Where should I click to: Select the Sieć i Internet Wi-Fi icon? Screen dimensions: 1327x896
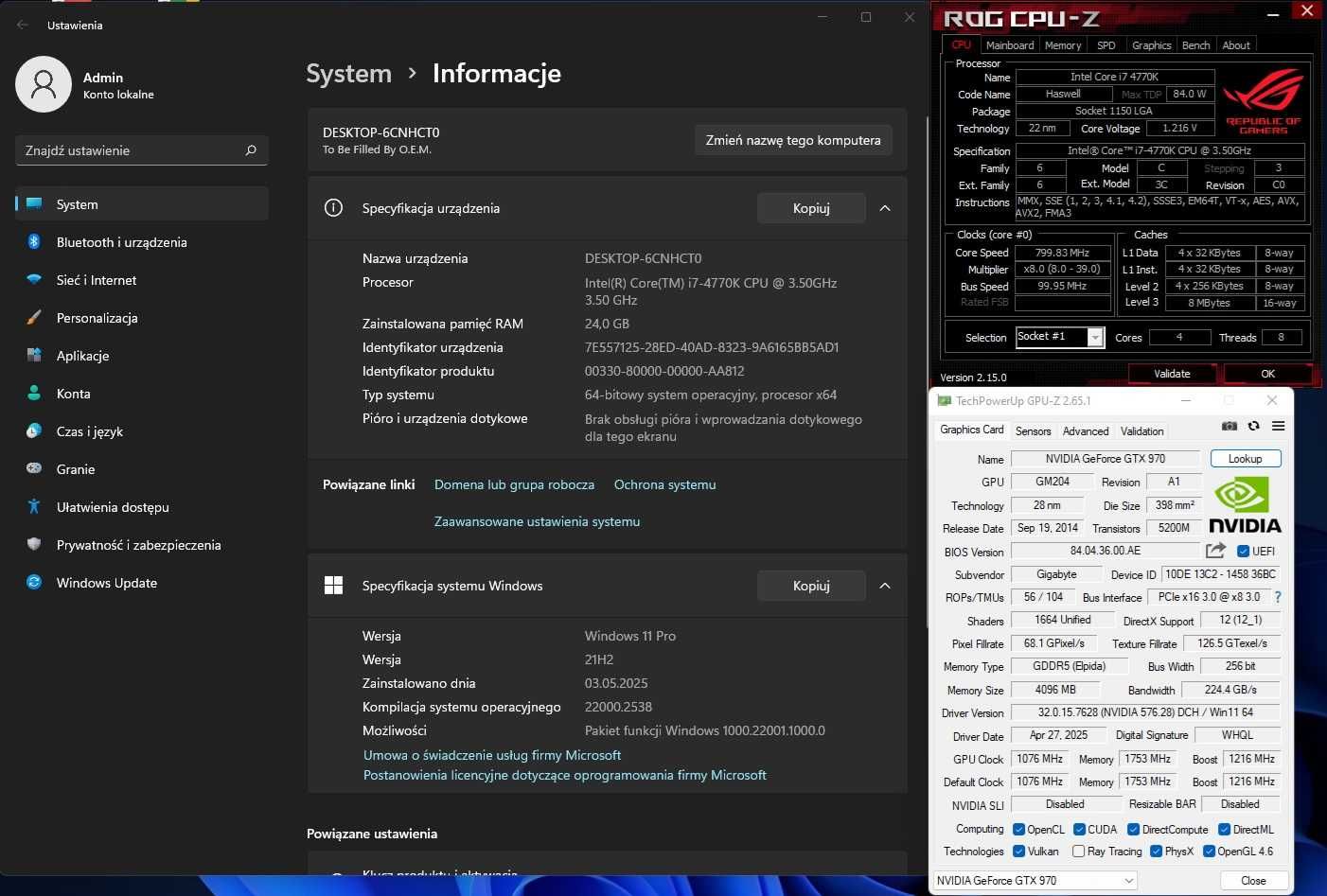point(34,279)
